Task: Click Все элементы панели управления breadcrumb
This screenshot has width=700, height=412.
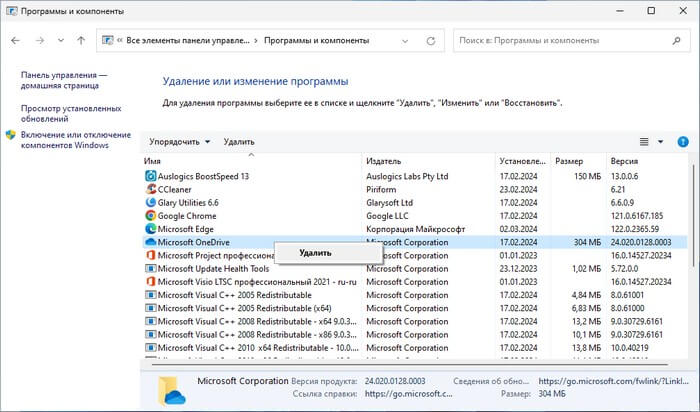Action: [x=188, y=41]
